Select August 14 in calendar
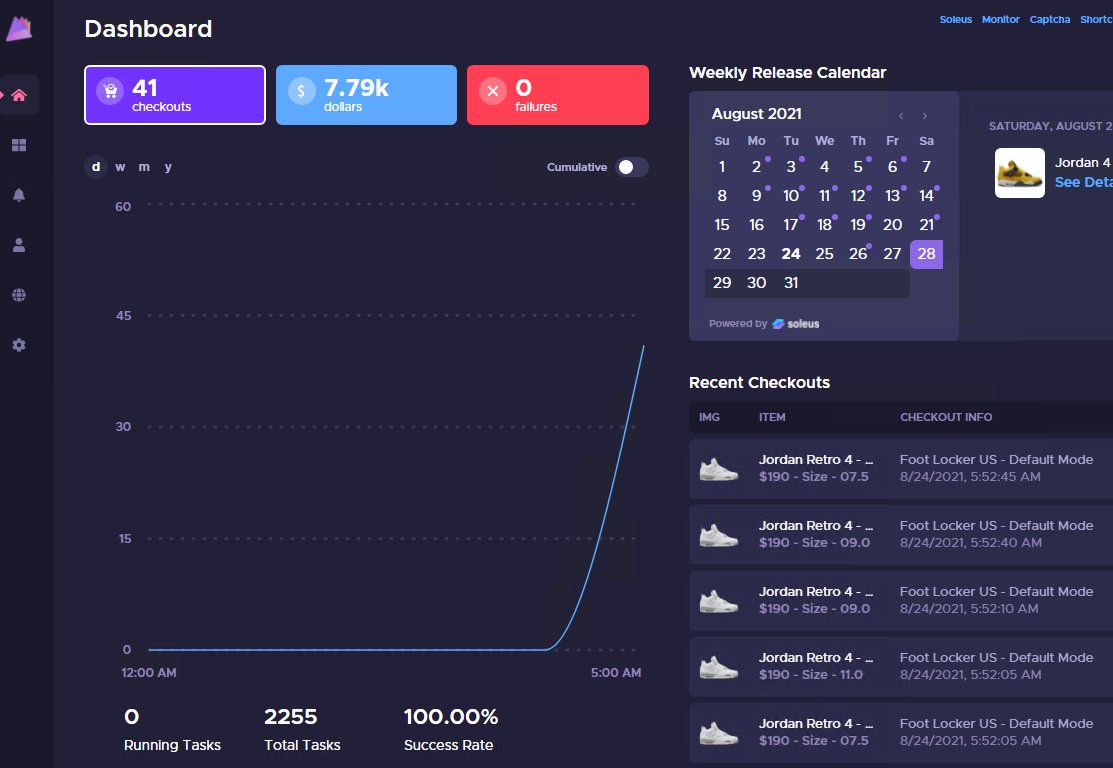The height and width of the screenshot is (768, 1113). click(x=926, y=196)
